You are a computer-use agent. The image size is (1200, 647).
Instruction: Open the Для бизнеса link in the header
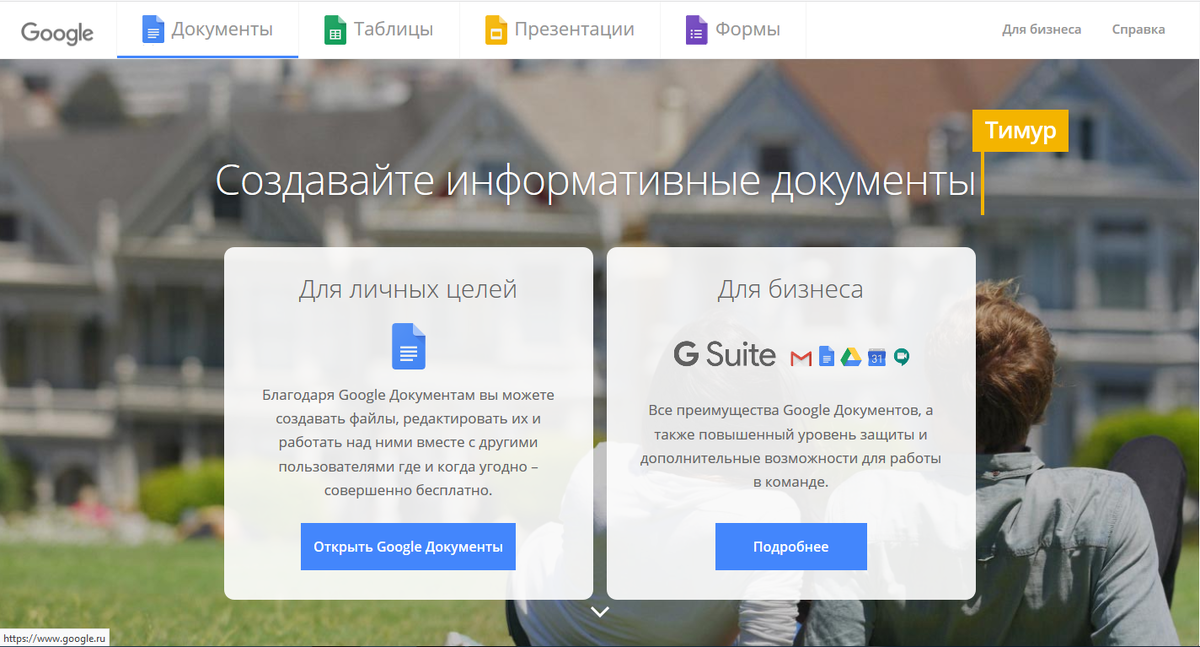click(x=1041, y=29)
